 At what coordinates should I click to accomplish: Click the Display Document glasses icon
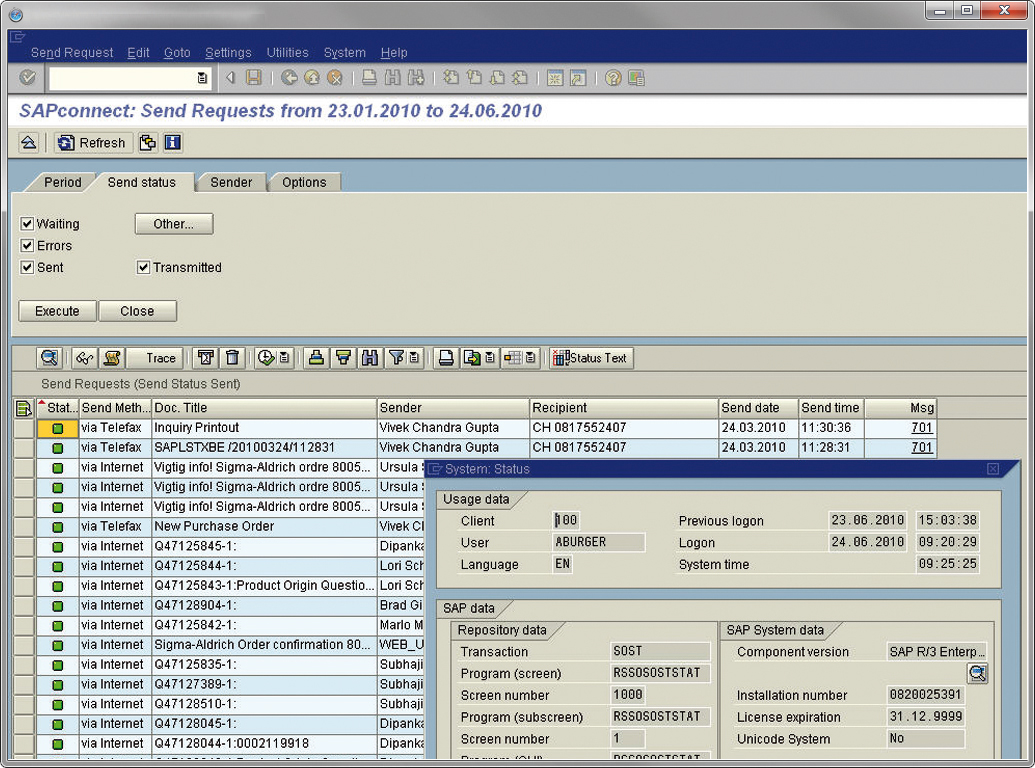pos(84,358)
